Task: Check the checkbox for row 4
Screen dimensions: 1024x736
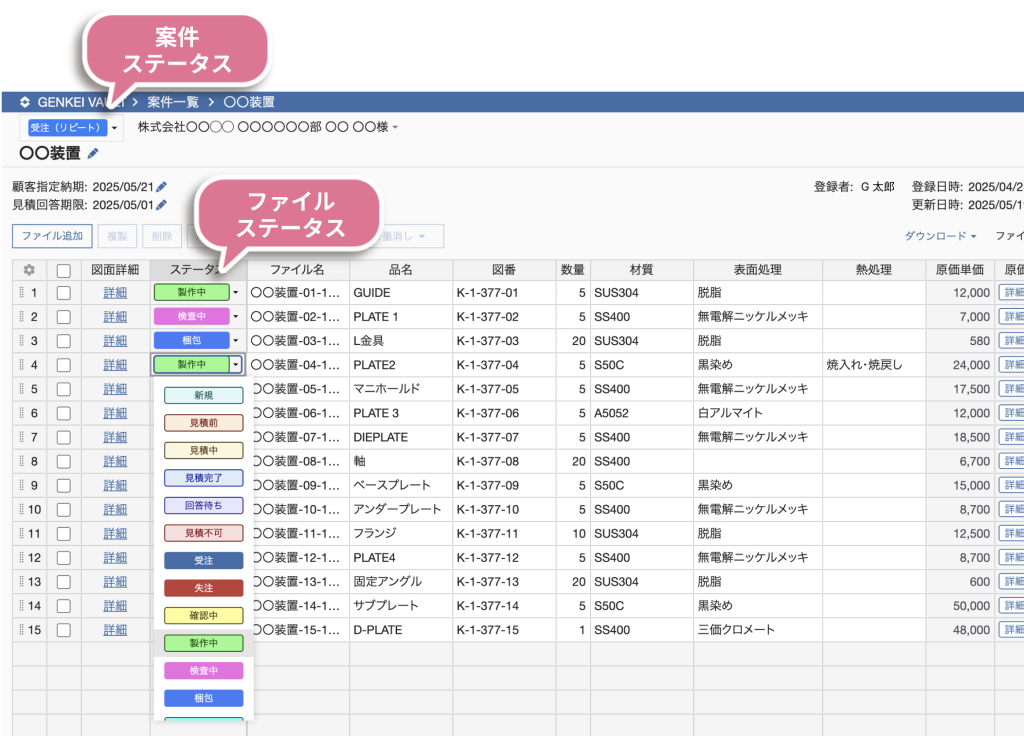Action: click(x=63, y=365)
